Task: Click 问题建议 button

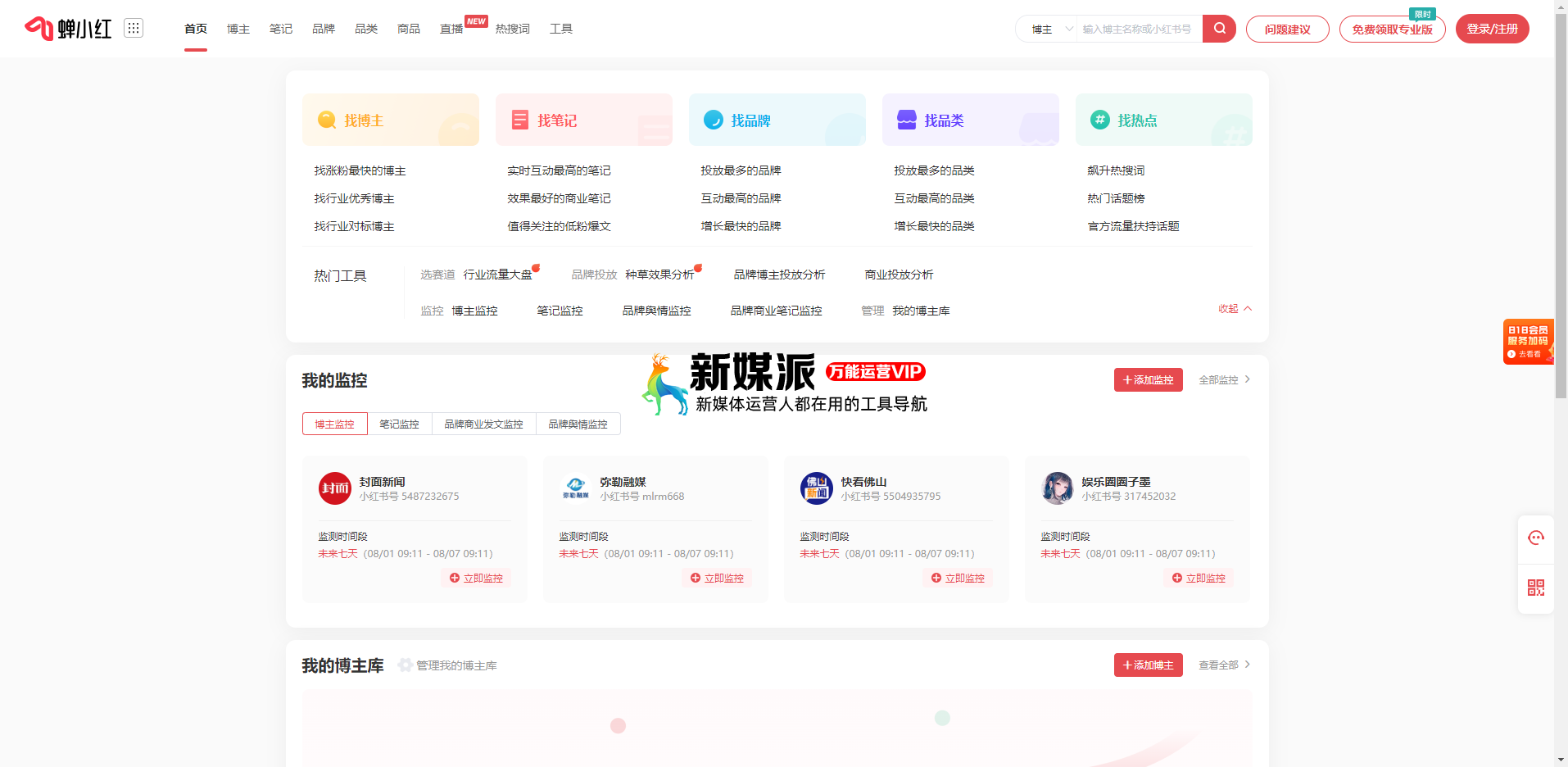Action: point(1288,29)
